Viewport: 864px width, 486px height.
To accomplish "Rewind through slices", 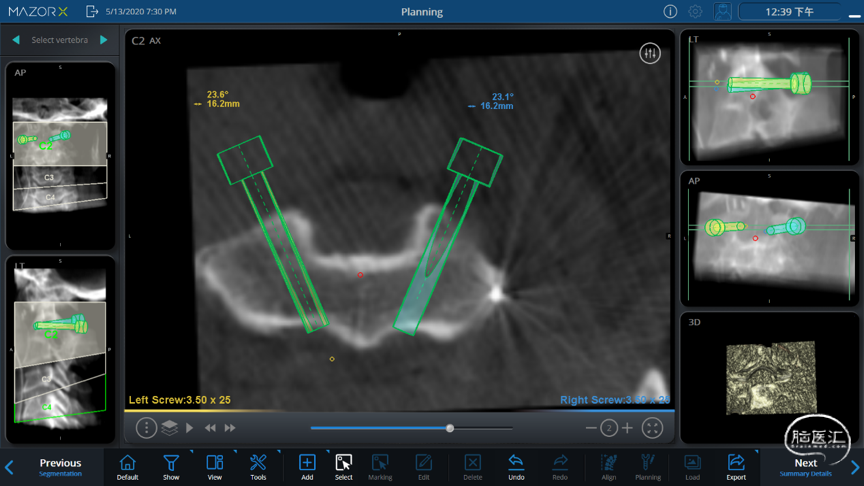I will 210,428.
